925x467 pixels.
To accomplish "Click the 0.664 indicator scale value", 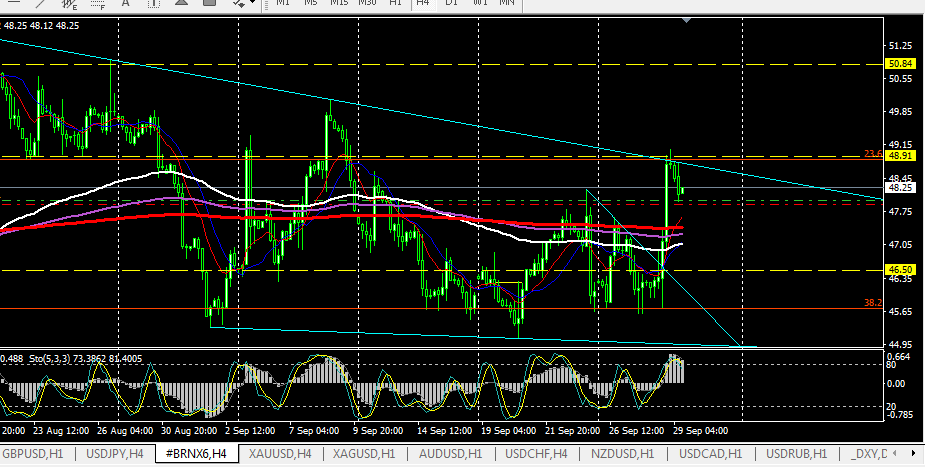I will tap(900, 356).
